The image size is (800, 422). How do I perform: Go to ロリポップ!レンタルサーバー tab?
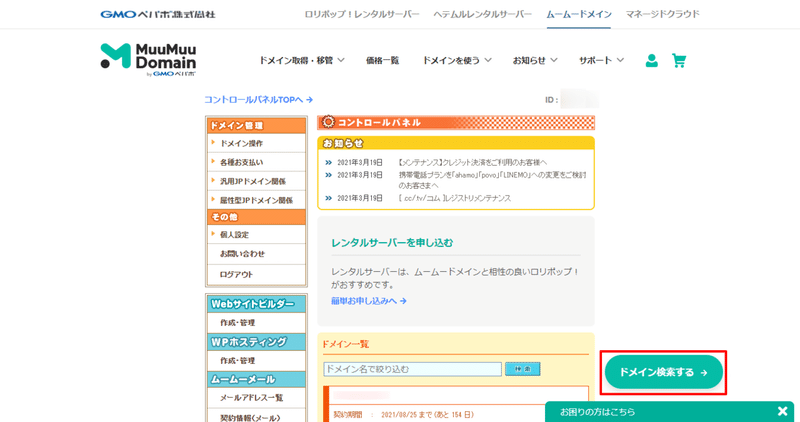pyautogui.click(x=362, y=14)
